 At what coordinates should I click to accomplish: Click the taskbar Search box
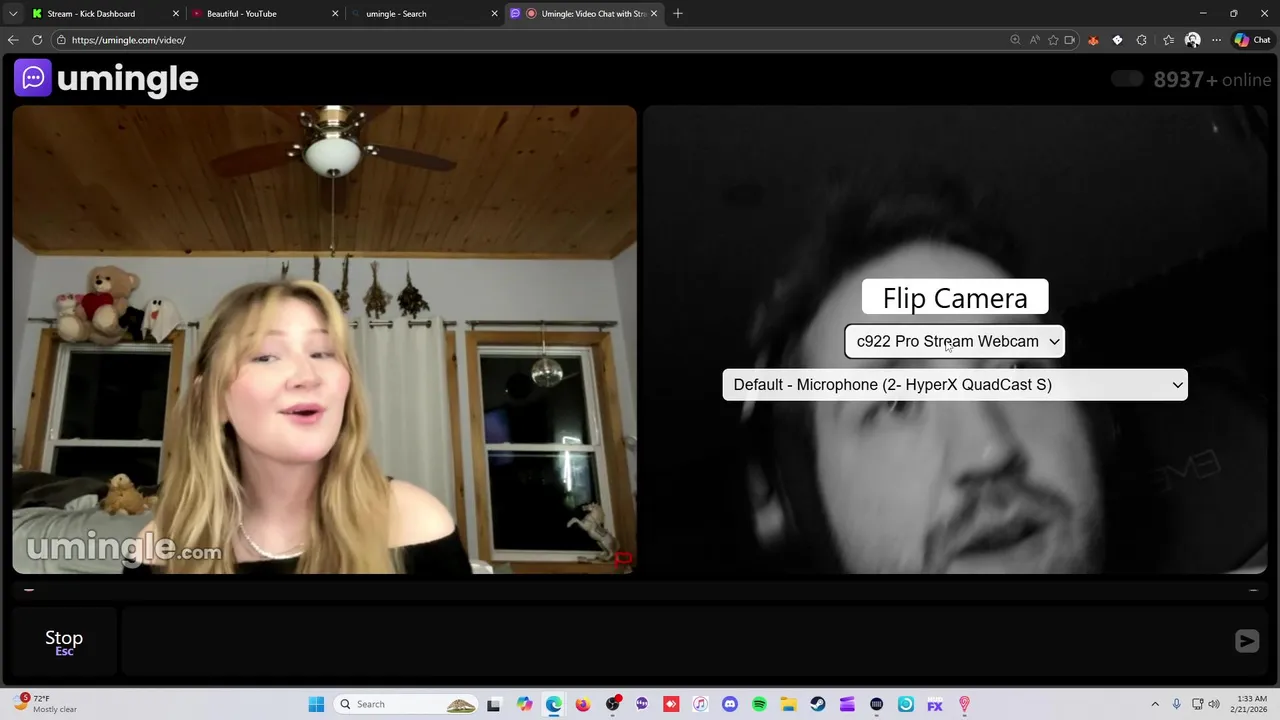pyautogui.click(x=405, y=704)
